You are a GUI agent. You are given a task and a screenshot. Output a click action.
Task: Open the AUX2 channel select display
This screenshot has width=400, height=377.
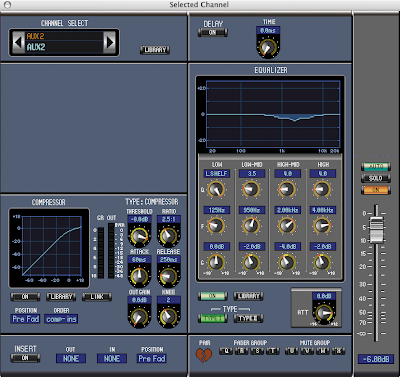click(64, 42)
